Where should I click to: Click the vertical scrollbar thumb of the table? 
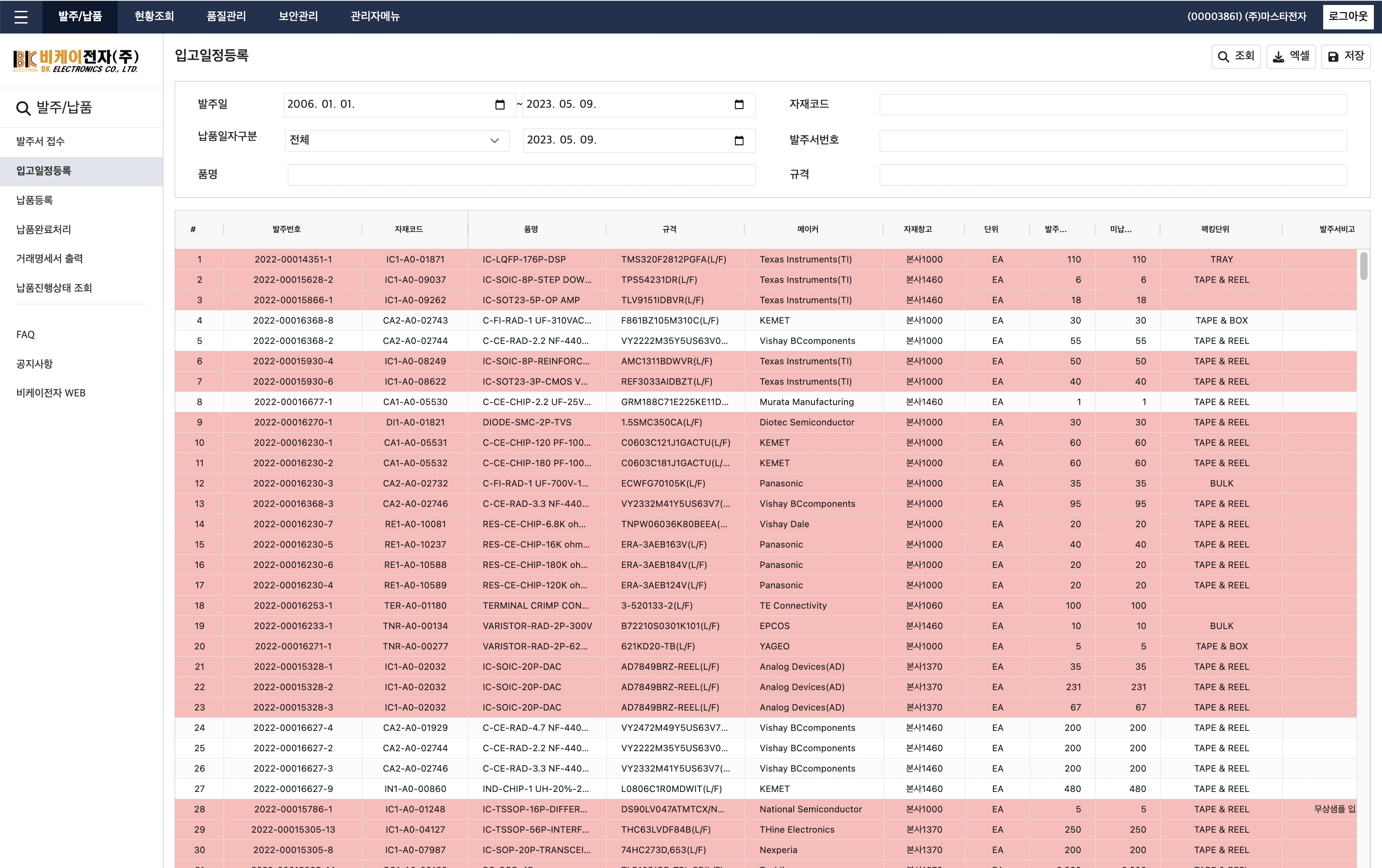pyautogui.click(x=1363, y=266)
